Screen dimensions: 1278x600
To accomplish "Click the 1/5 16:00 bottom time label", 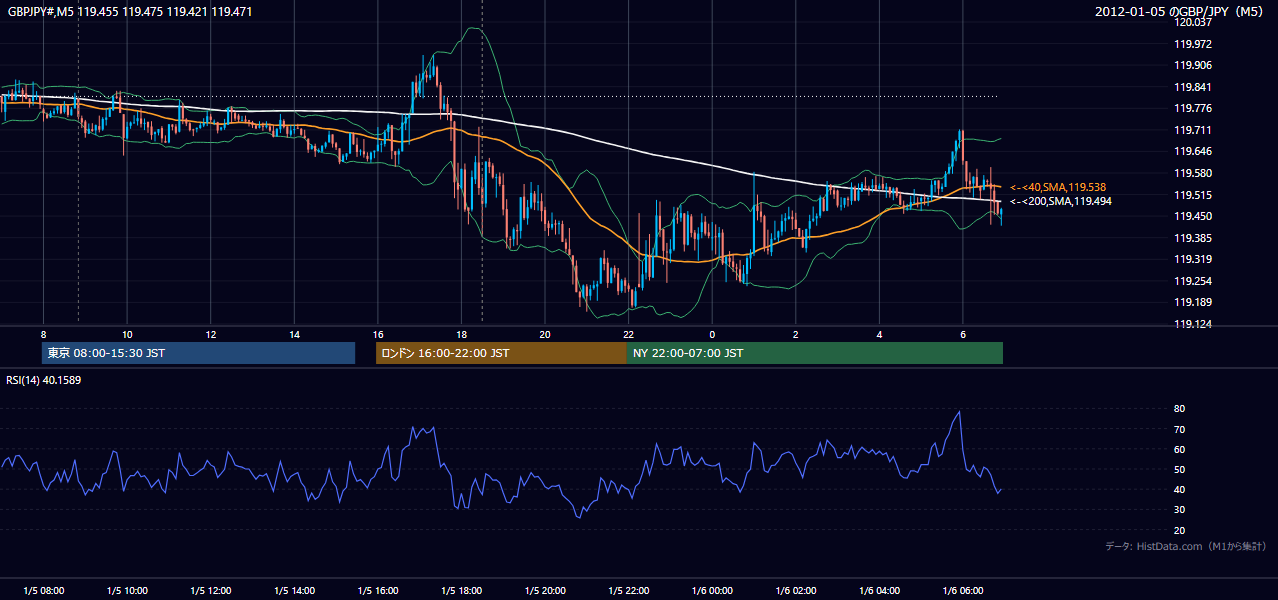I will [x=377, y=591].
